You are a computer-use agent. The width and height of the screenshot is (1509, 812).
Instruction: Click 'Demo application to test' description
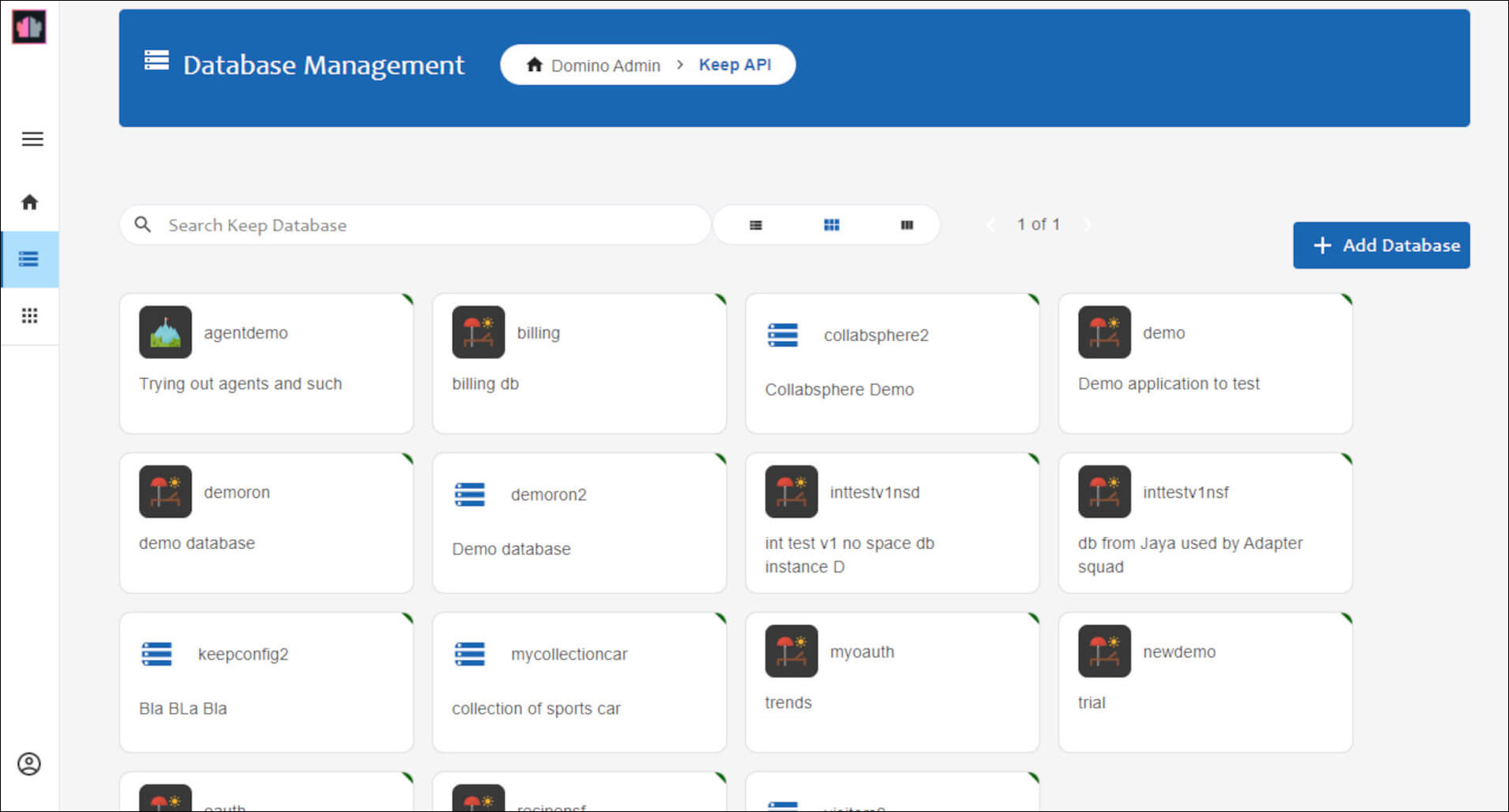point(1169,384)
